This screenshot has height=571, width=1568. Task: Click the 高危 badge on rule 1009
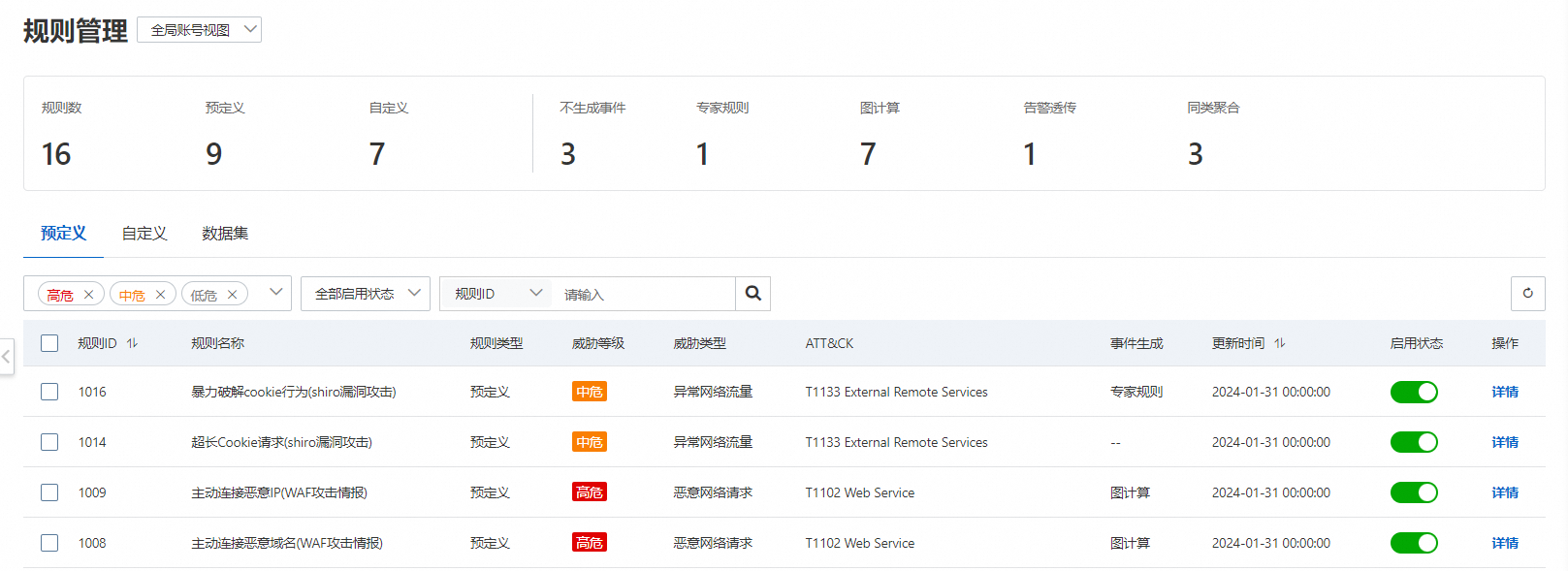(590, 492)
